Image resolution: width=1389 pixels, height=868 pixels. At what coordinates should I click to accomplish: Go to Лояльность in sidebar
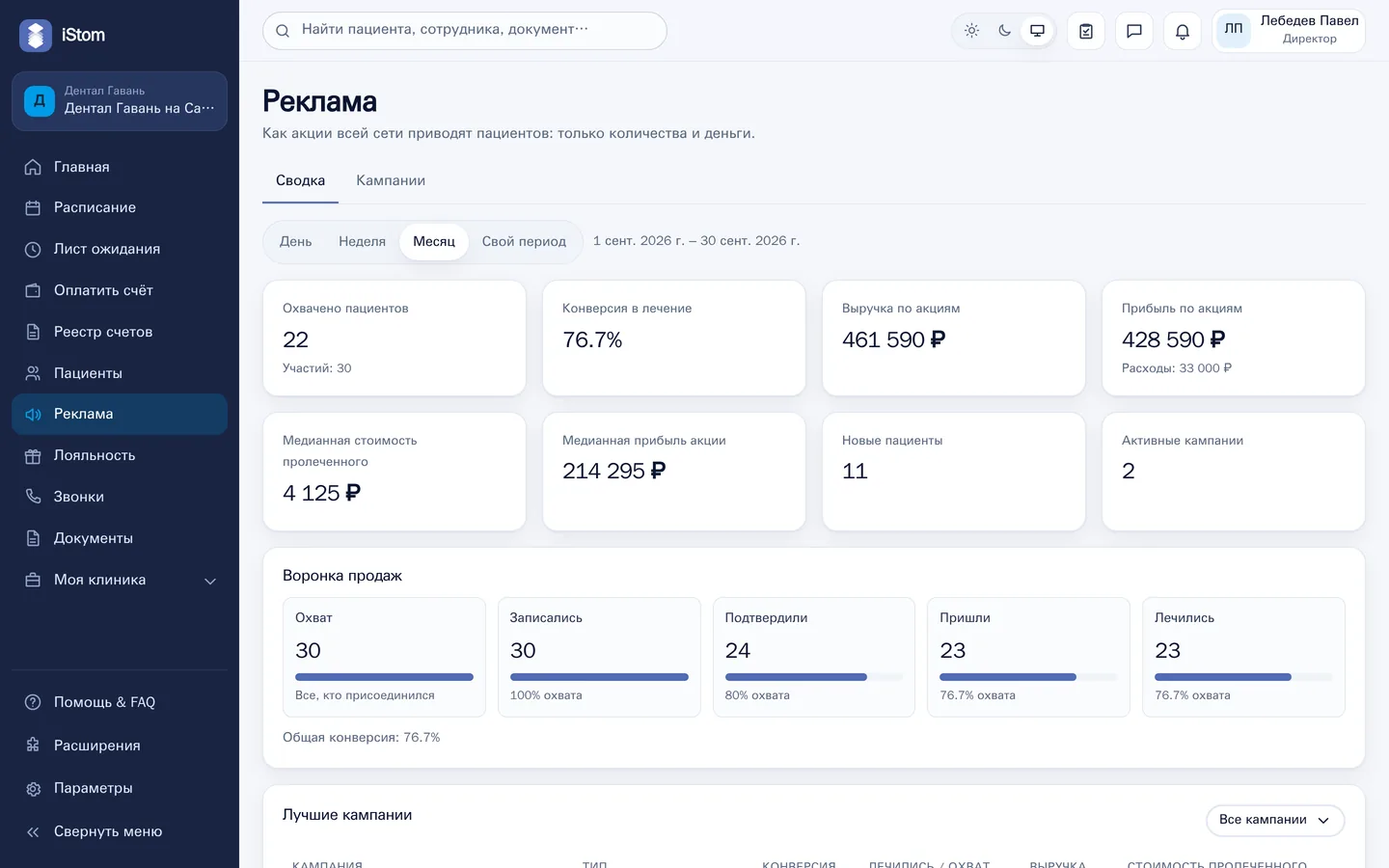pos(120,455)
